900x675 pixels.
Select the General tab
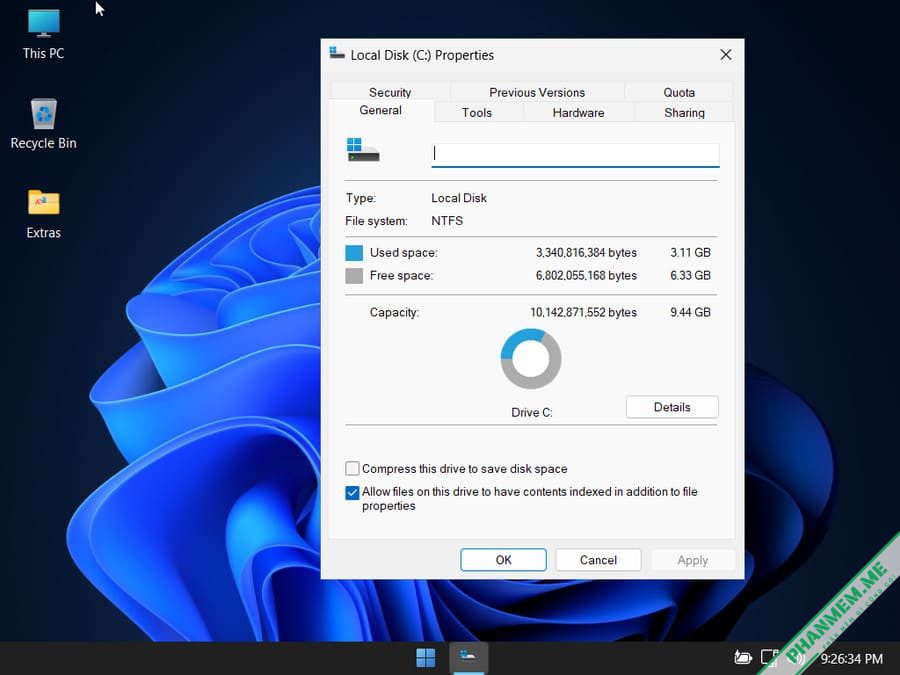tap(381, 110)
